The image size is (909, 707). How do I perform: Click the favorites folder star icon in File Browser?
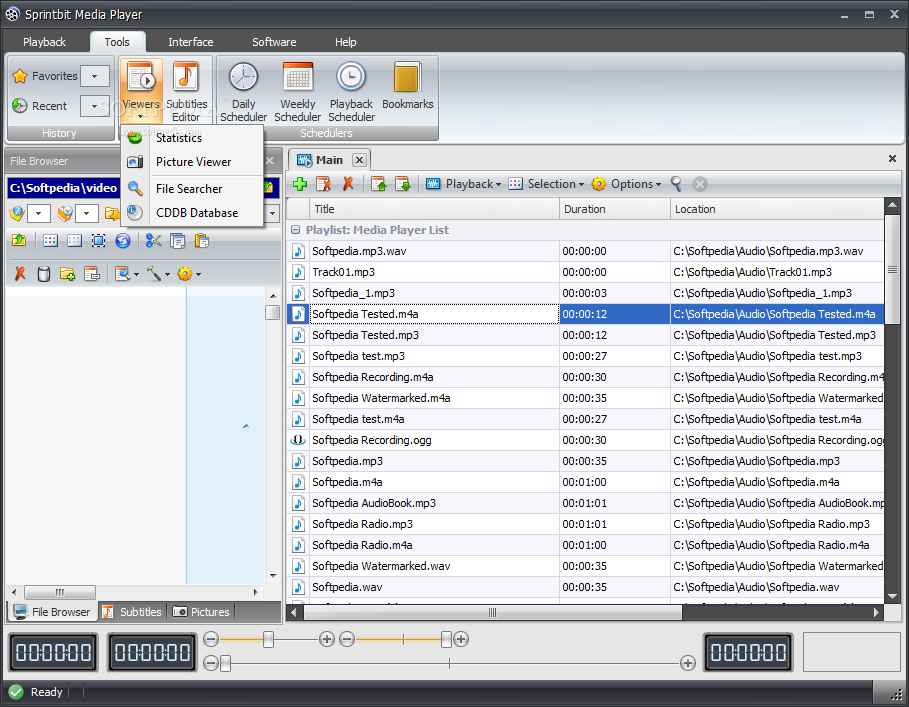(112, 213)
